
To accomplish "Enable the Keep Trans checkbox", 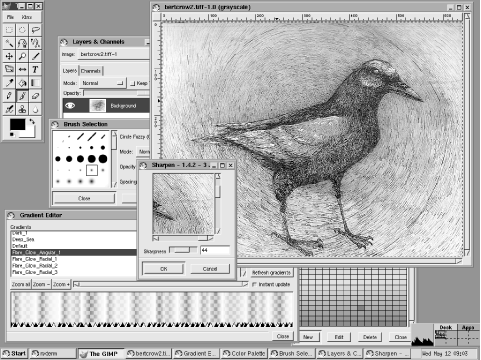I will 133,83.
